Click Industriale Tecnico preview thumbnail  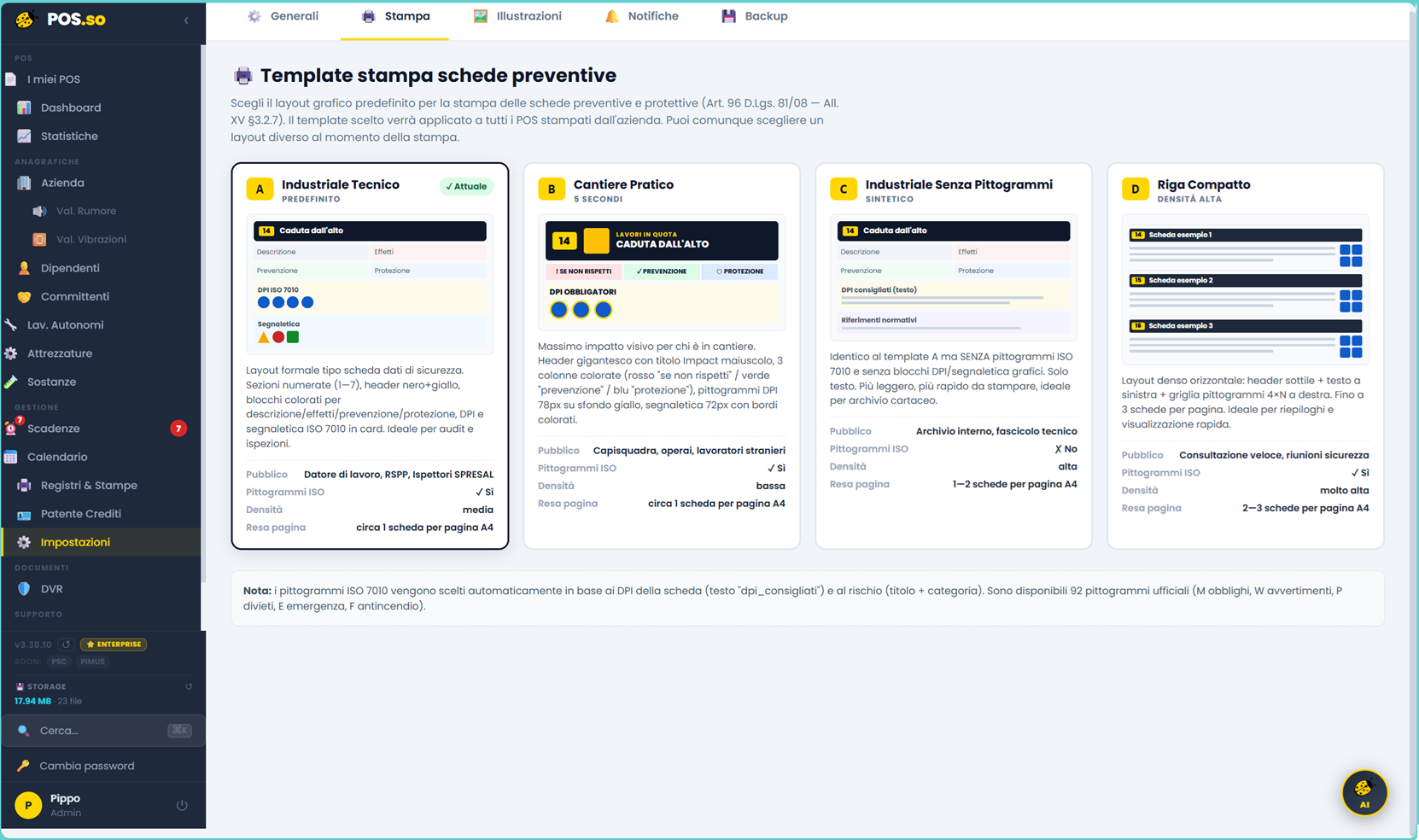coord(370,284)
